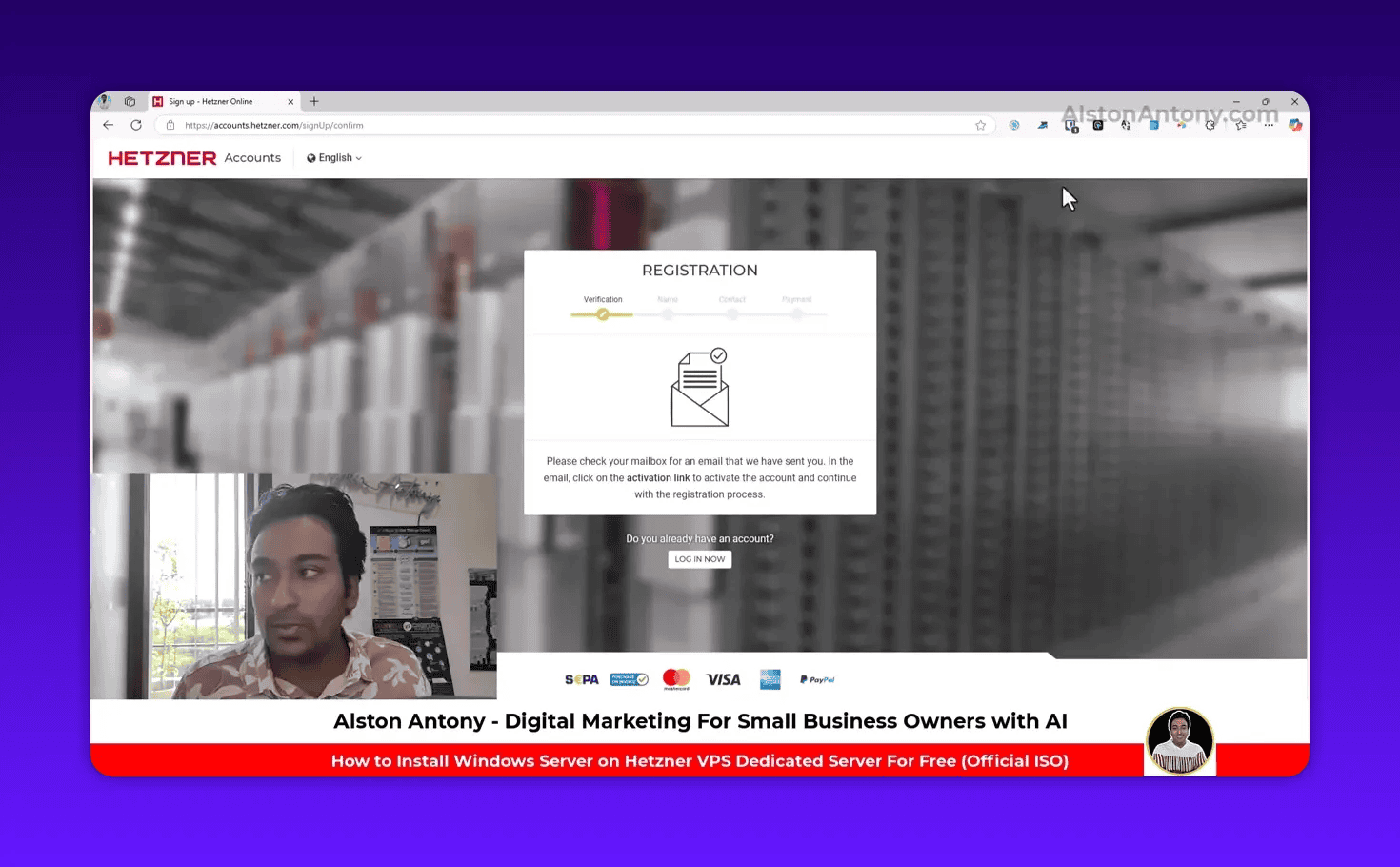
Task: Open Hetzner Accounts home via logo
Action: coord(162,157)
